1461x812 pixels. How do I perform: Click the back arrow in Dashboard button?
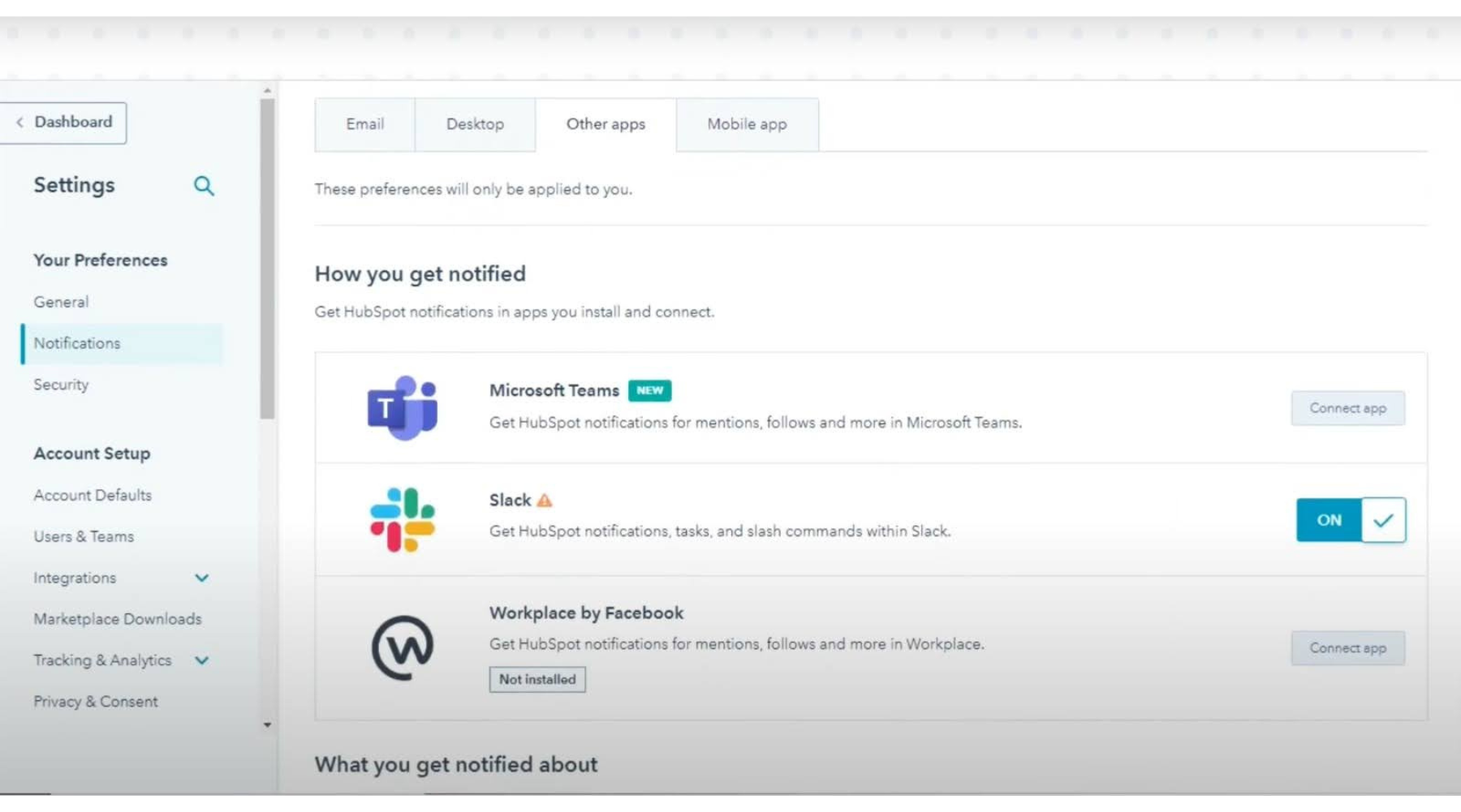[19, 122]
